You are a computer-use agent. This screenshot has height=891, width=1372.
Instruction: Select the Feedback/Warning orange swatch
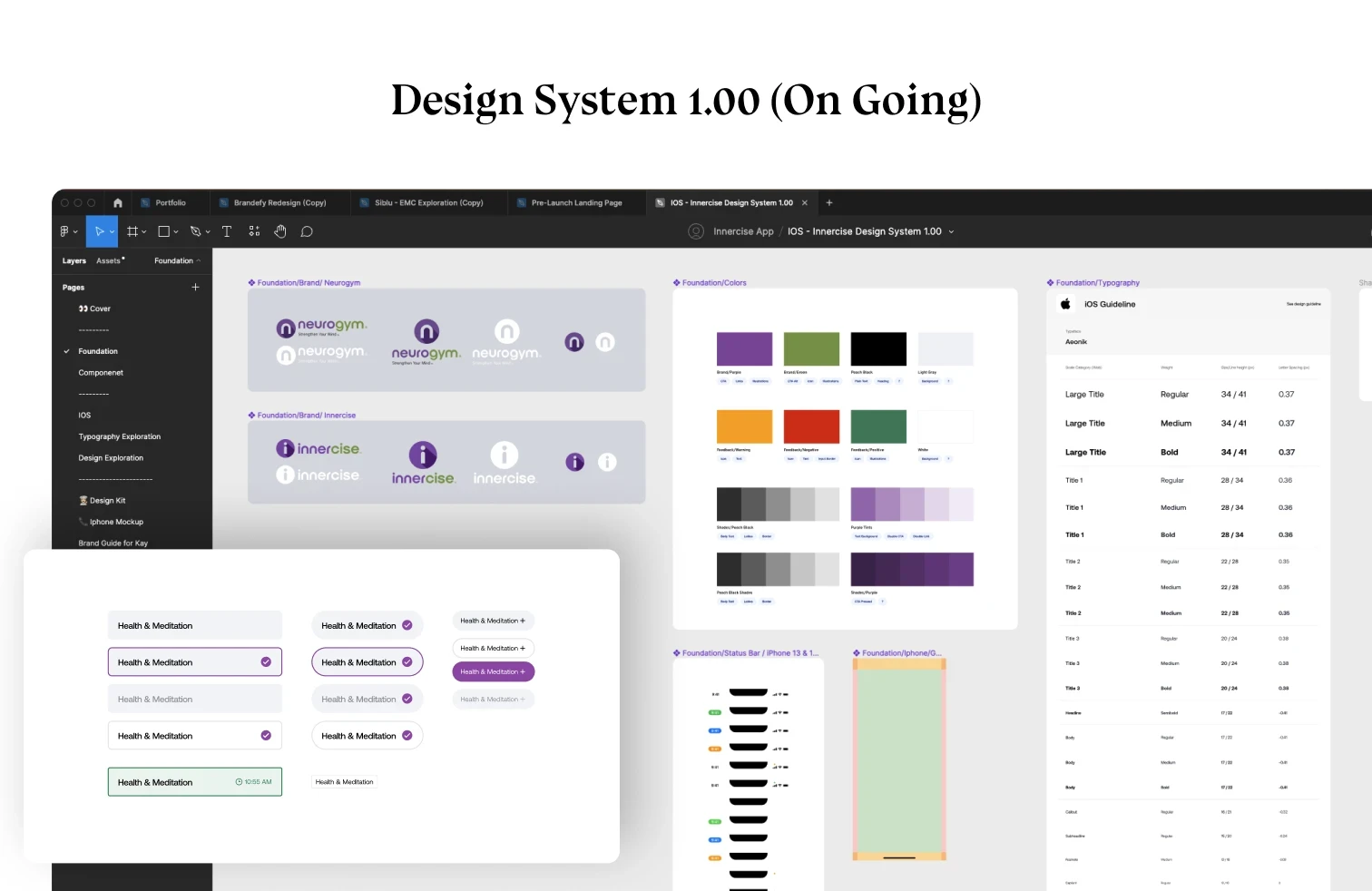[744, 426]
